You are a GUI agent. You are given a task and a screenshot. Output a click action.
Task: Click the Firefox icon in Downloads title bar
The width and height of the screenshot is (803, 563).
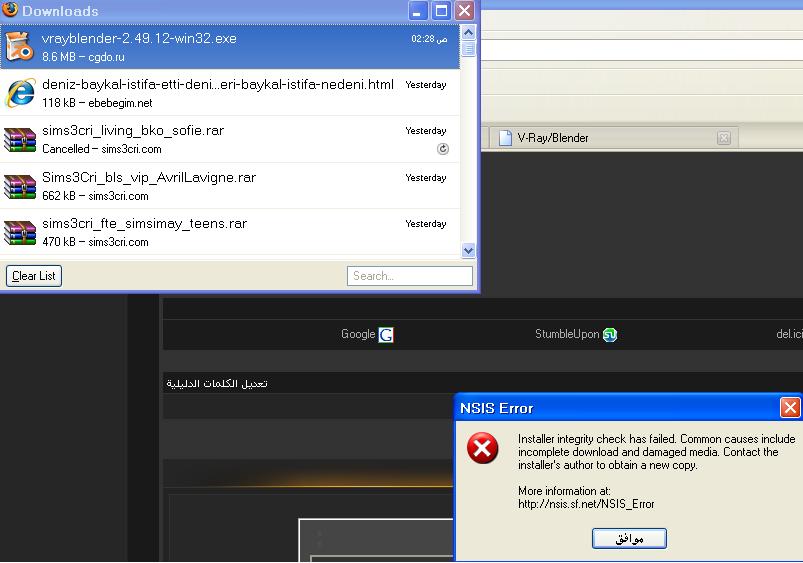(10, 10)
